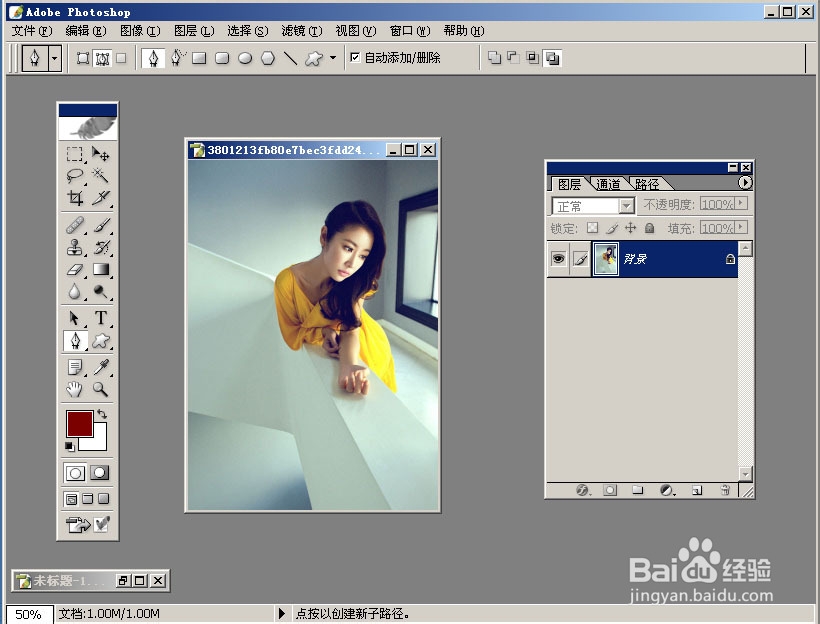
Task: Add a layer mask in Layers panel
Action: pos(610,490)
